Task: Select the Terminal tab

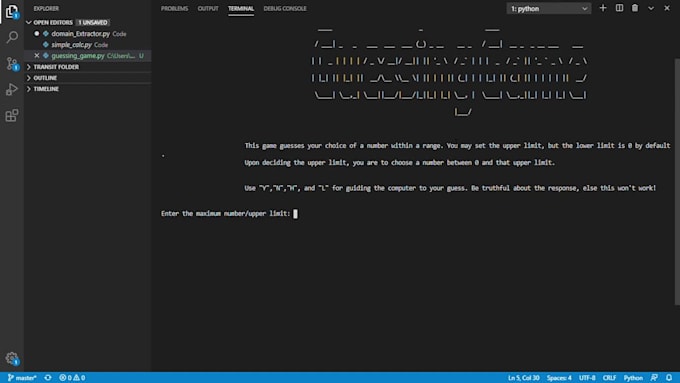Action: tap(241, 8)
